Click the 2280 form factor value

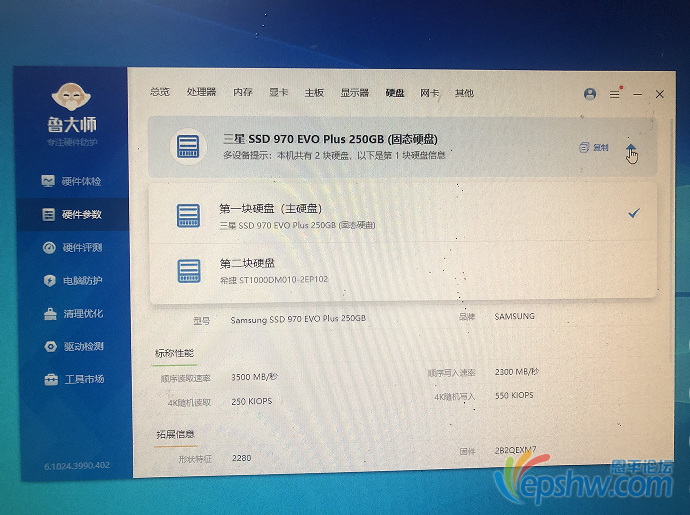tap(242, 458)
